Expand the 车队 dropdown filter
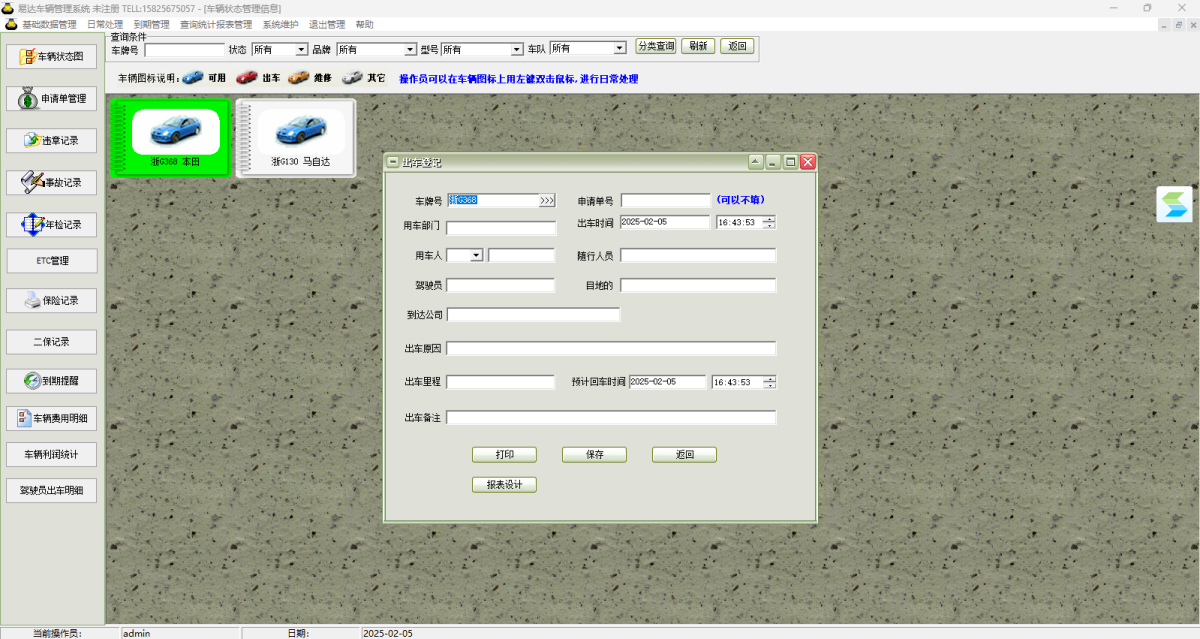 pos(619,48)
